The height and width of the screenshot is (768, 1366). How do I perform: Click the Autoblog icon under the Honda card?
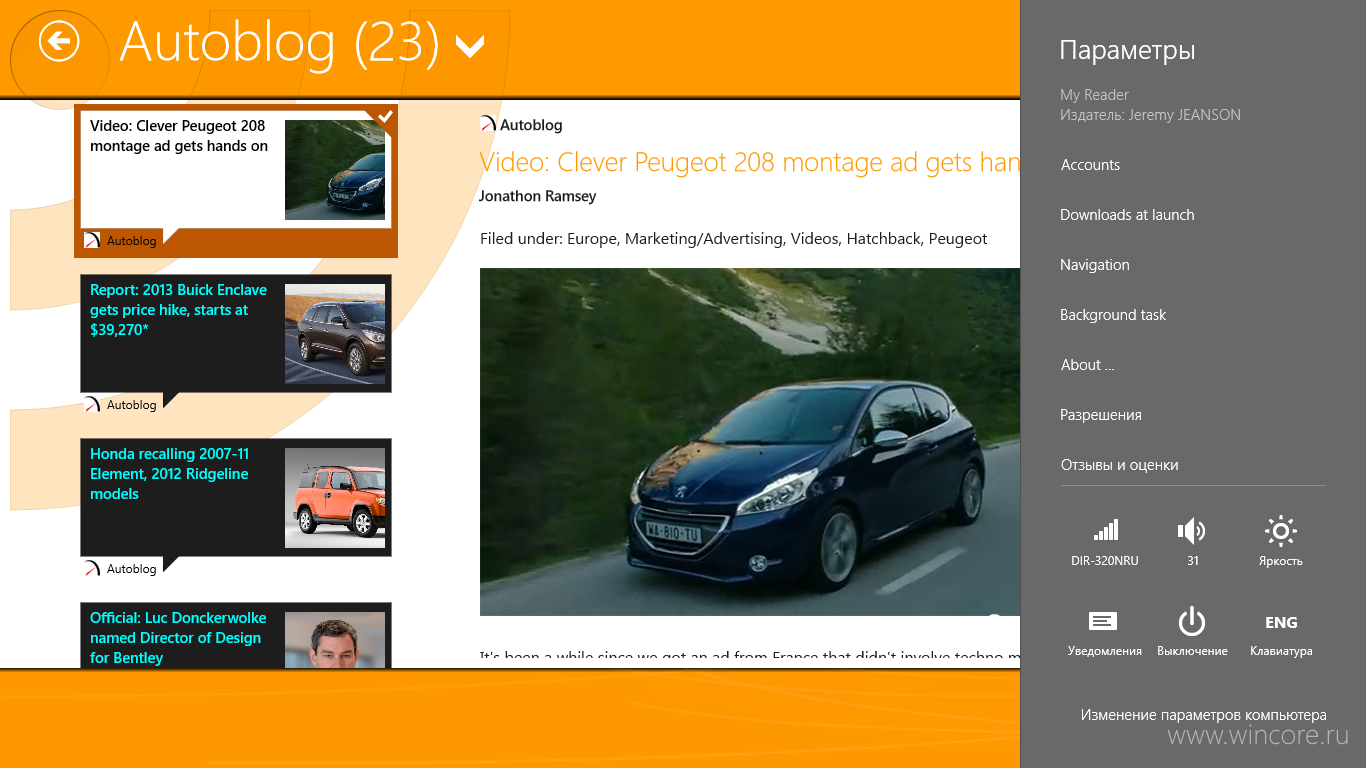pyautogui.click(x=92, y=568)
